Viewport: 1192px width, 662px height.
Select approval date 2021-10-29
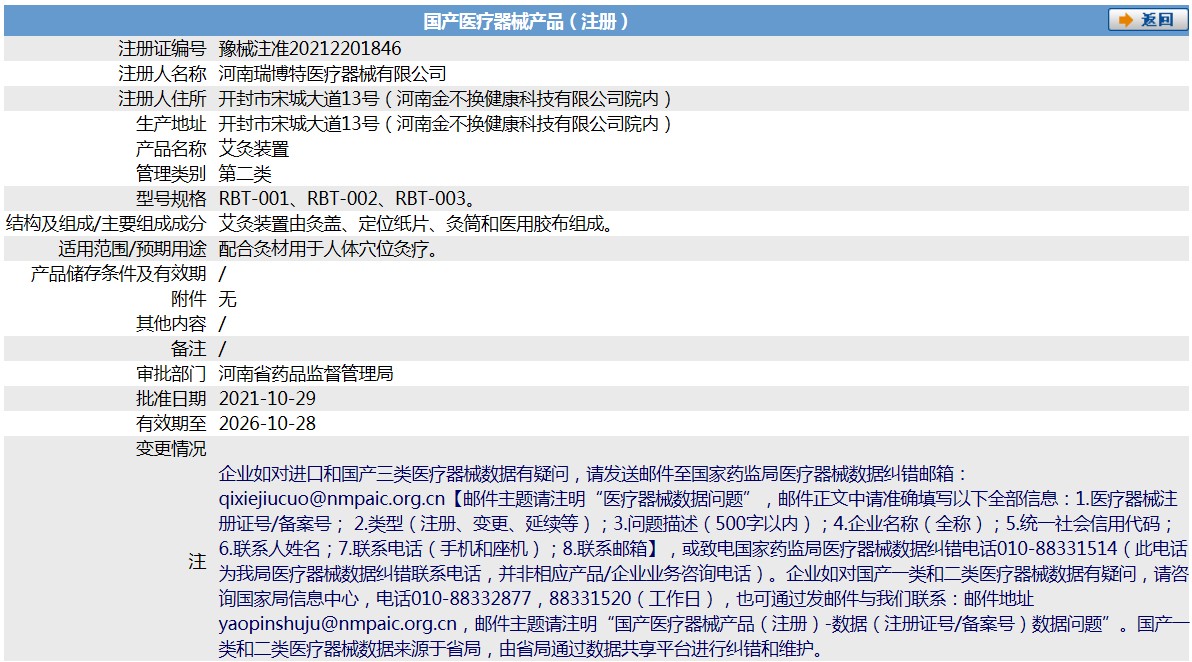click(268, 399)
